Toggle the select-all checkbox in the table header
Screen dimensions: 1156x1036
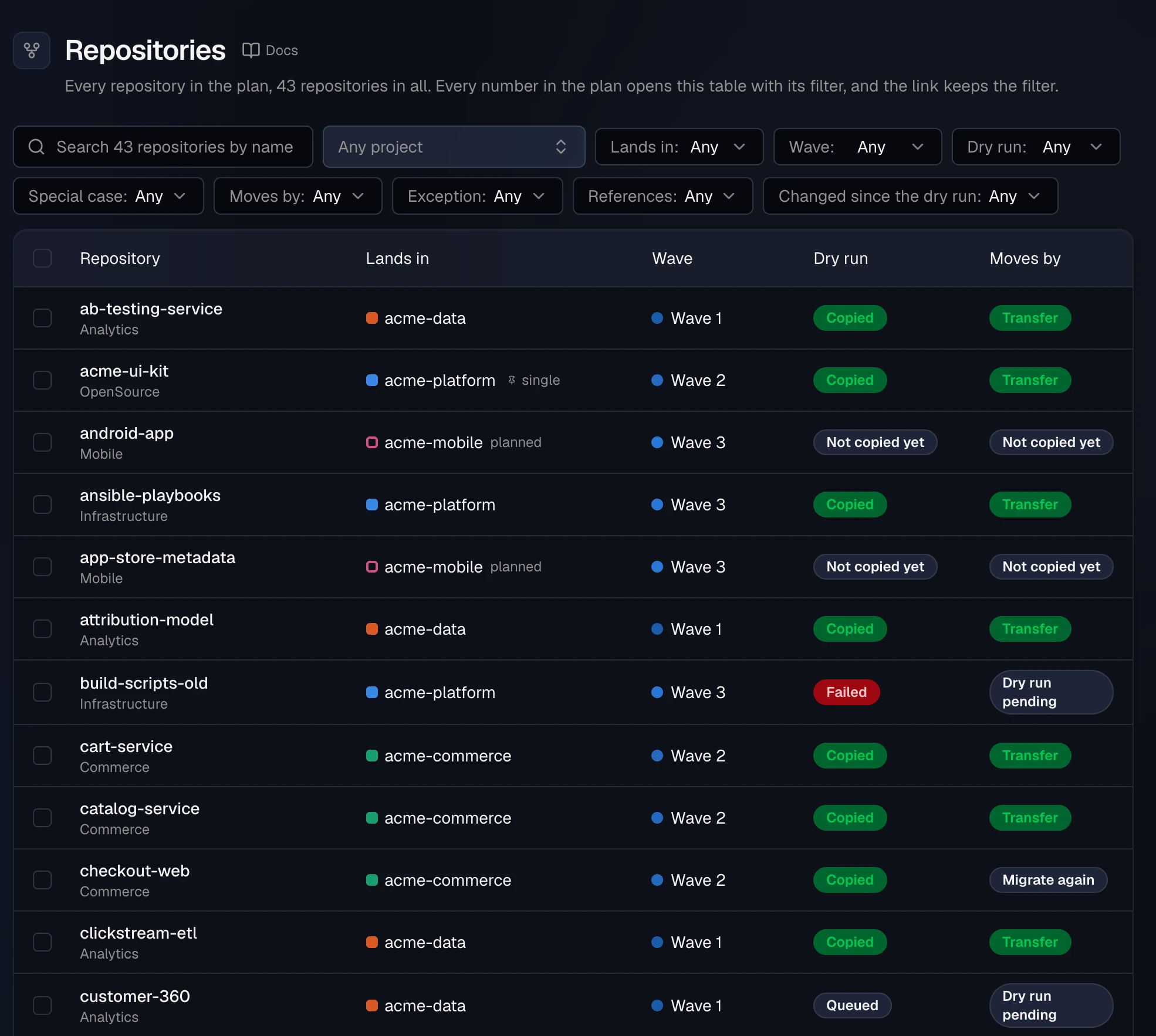tap(42, 258)
